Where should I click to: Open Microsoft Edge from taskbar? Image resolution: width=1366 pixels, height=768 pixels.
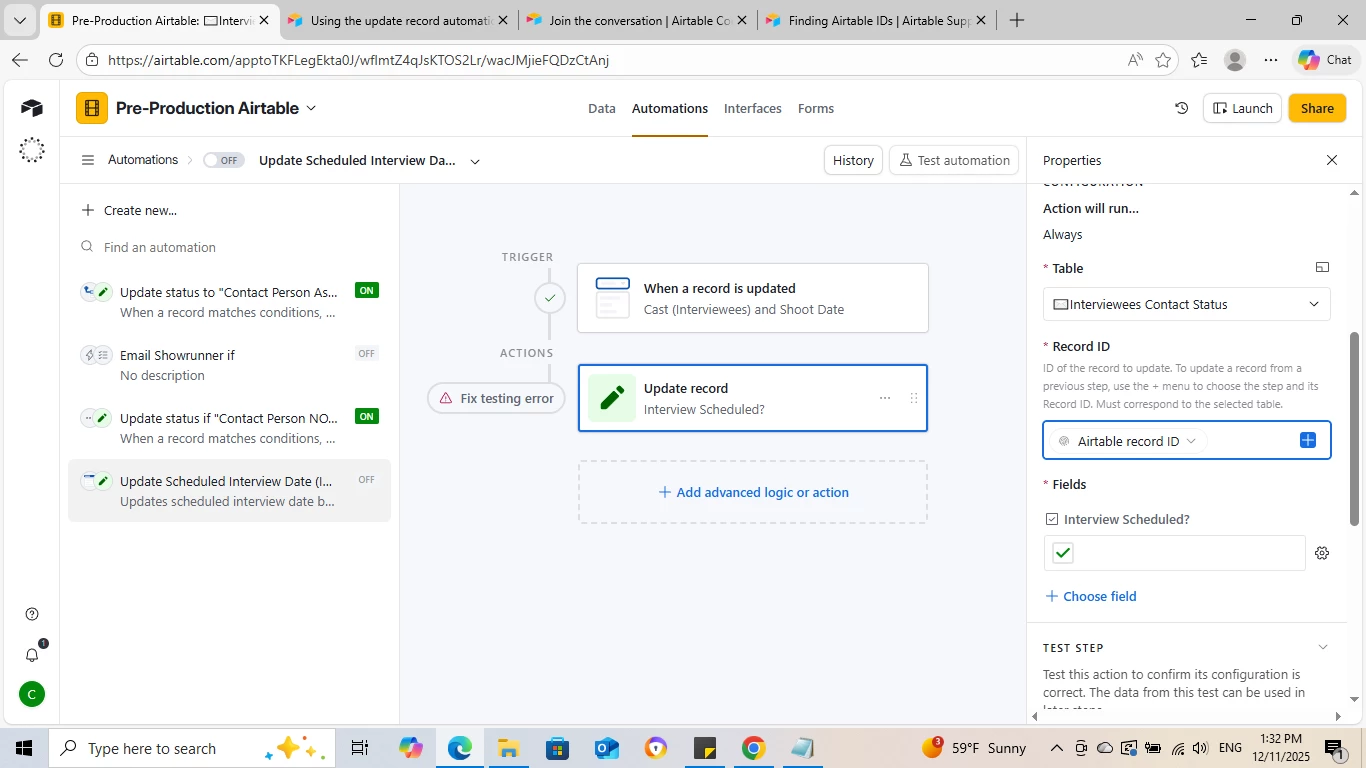(x=459, y=748)
